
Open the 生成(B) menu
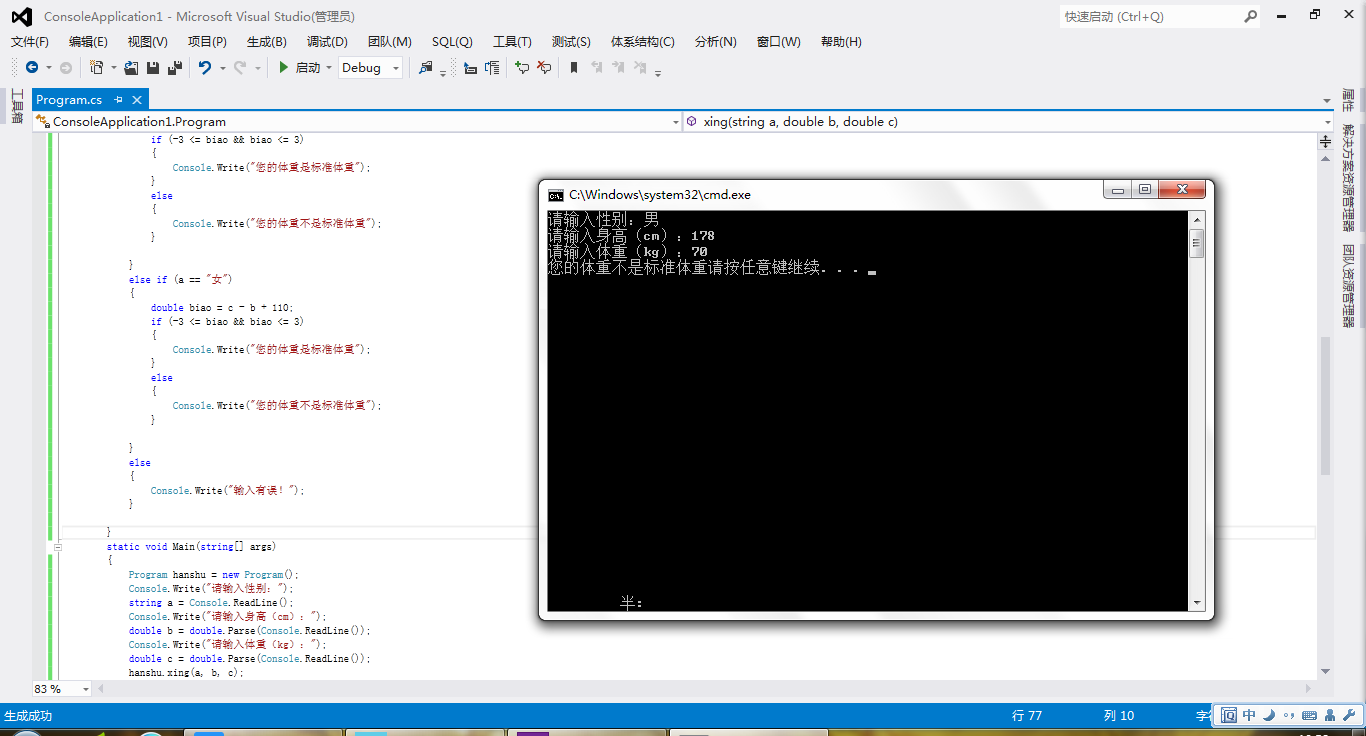tap(267, 42)
